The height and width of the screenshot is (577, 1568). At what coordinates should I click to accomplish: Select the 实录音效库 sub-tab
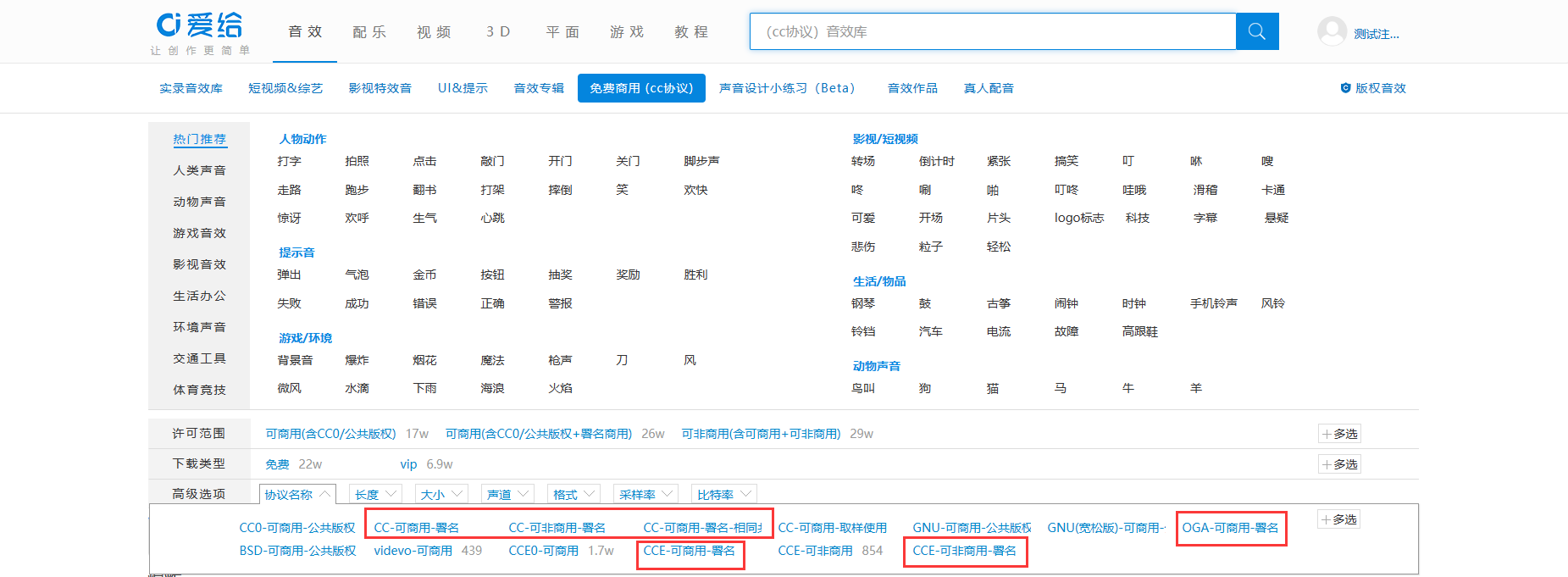pos(191,88)
